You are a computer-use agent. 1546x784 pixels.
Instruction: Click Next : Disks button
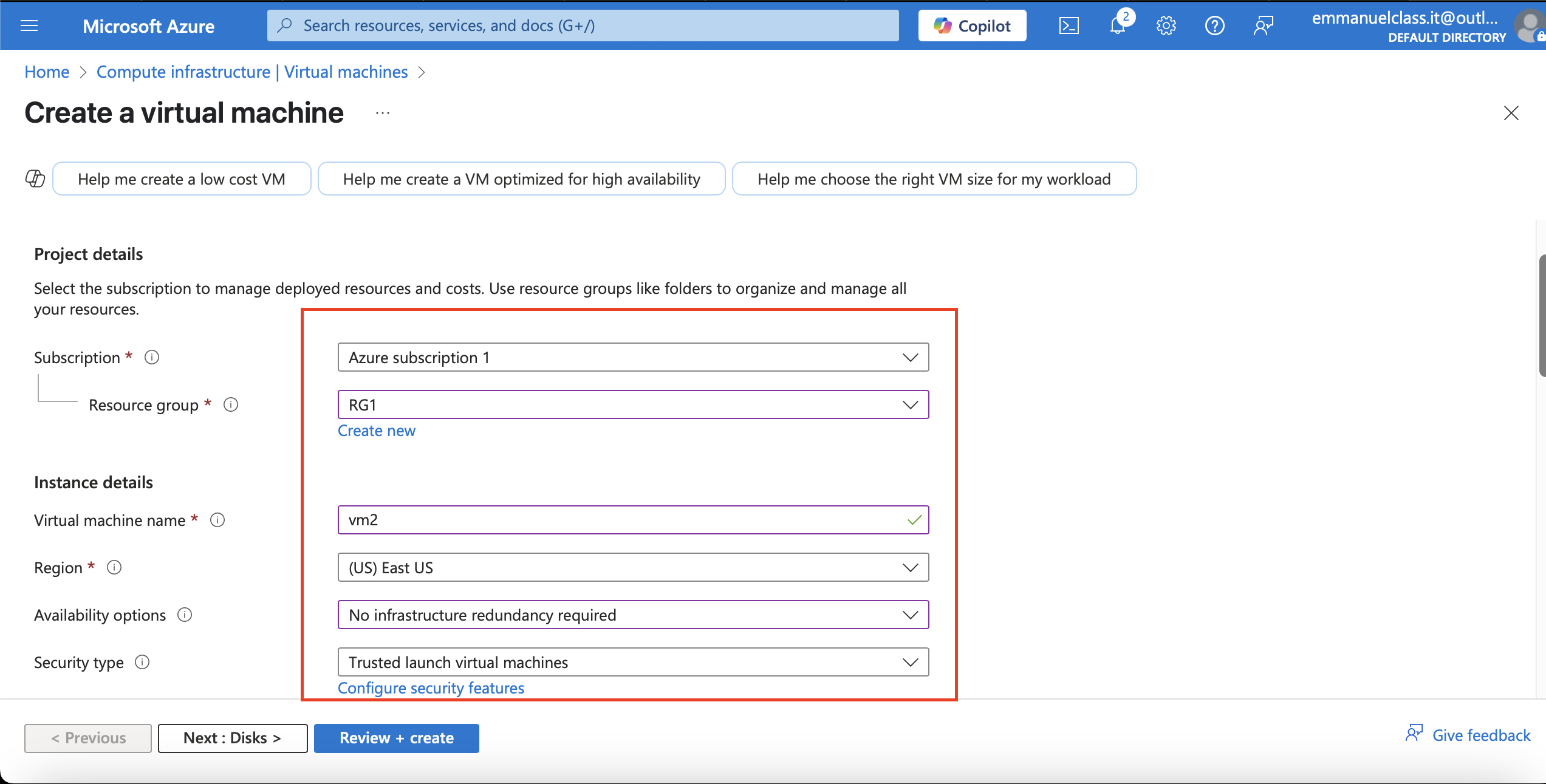pos(233,738)
